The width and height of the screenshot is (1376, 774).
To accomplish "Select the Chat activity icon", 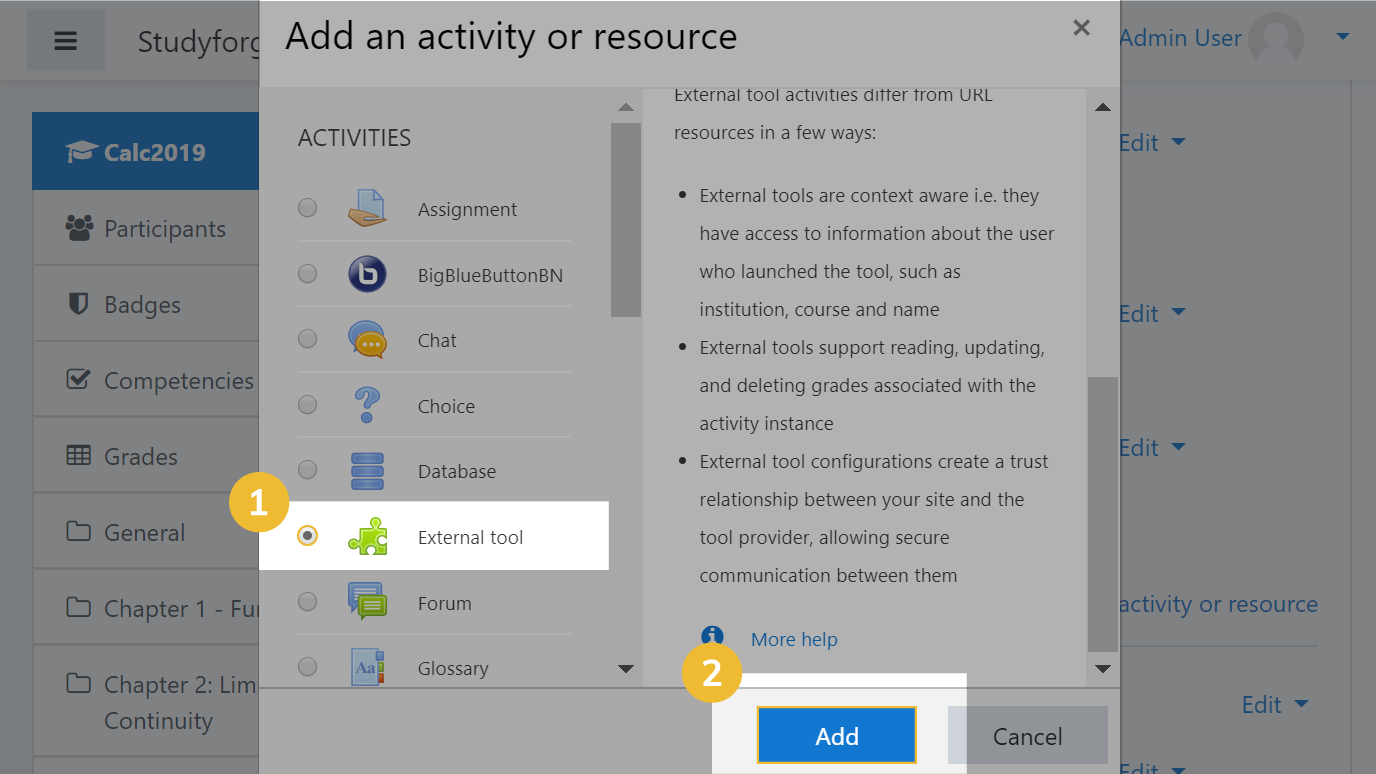I will pyautogui.click(x=366, y=339).
